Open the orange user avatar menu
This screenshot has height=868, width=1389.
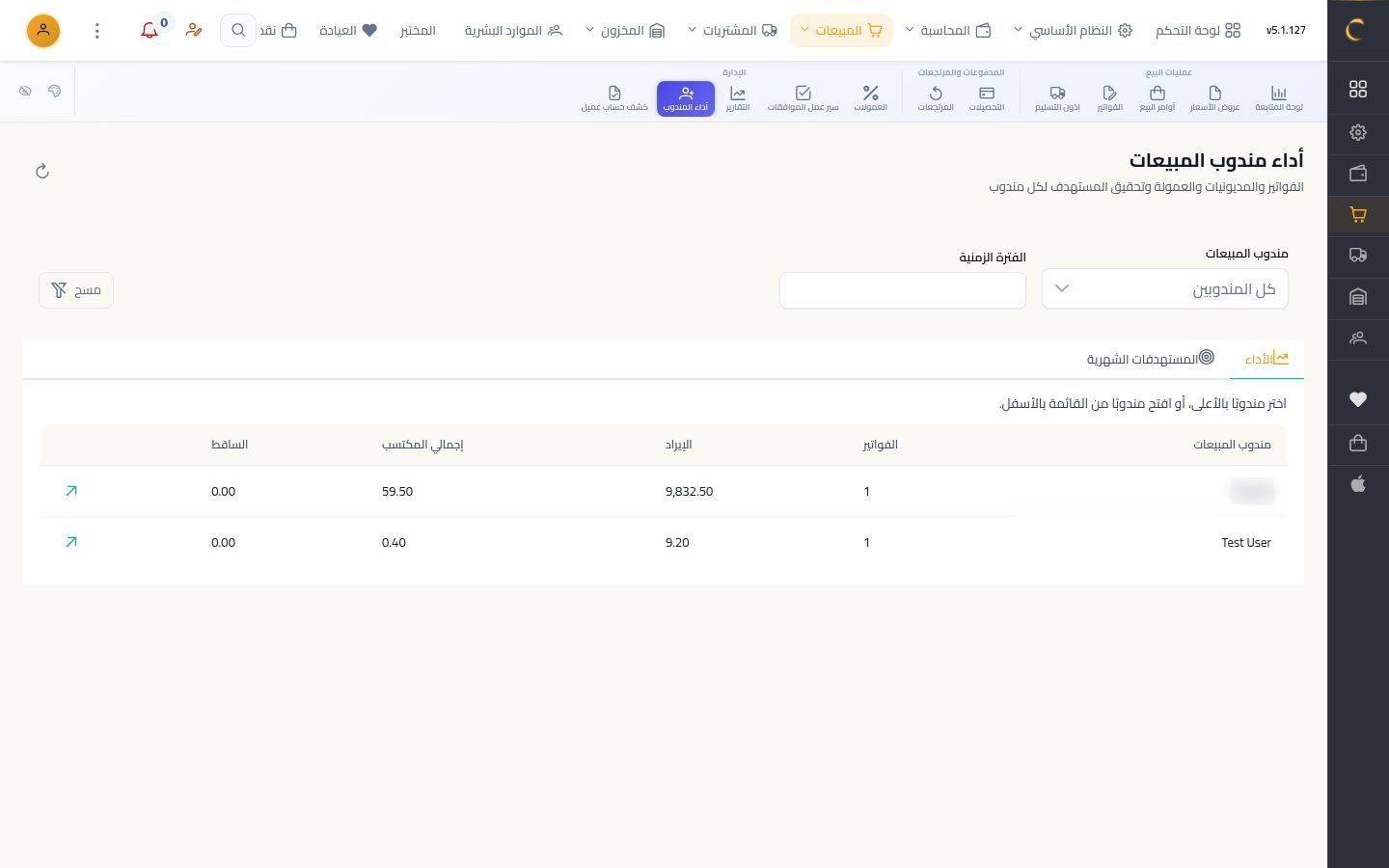(x=43, y=31)
